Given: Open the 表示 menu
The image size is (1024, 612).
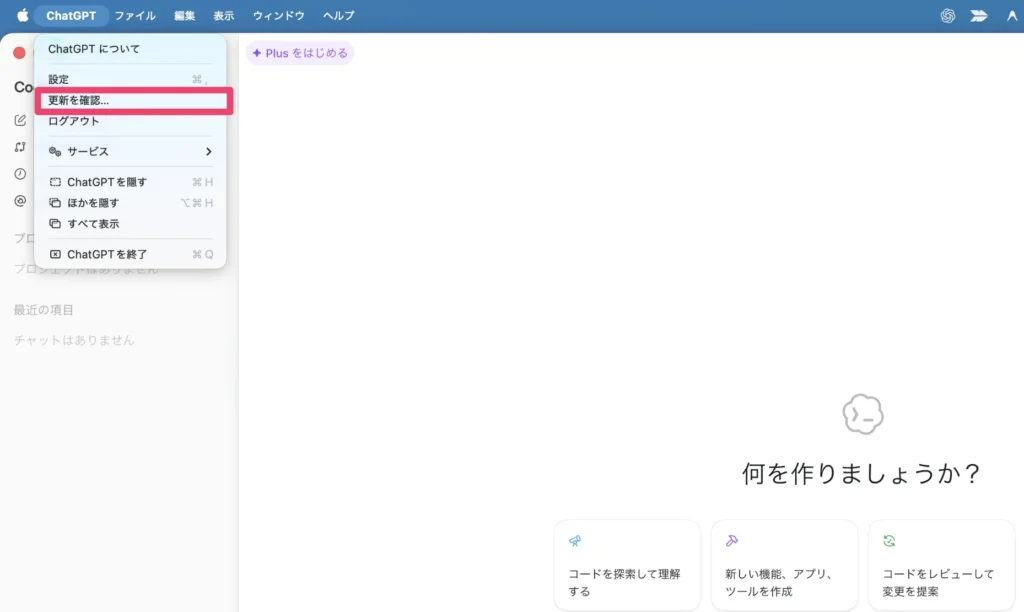Looking at the screenshot, I should point(223,16).
